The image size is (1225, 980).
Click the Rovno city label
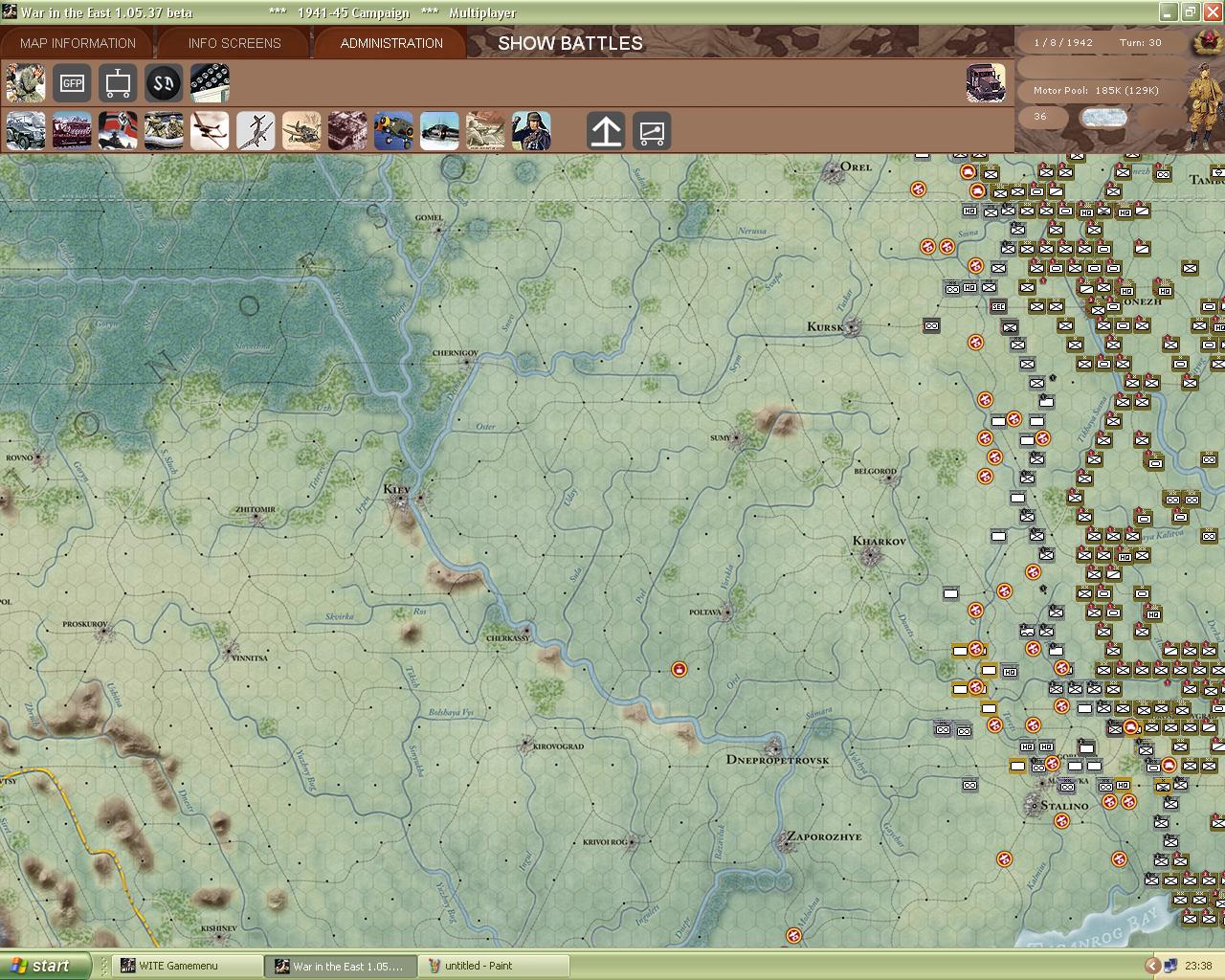click(x=18, y=458)
